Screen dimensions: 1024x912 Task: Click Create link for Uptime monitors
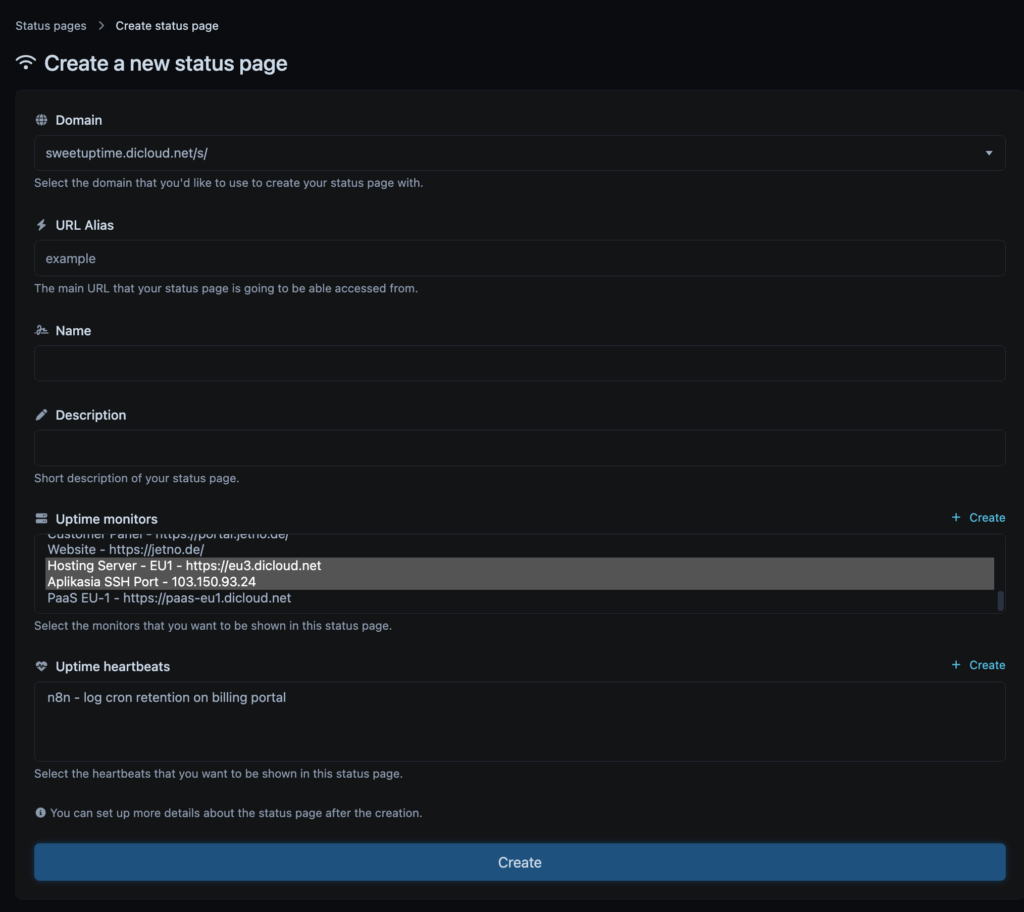click(x=978, y=518)
